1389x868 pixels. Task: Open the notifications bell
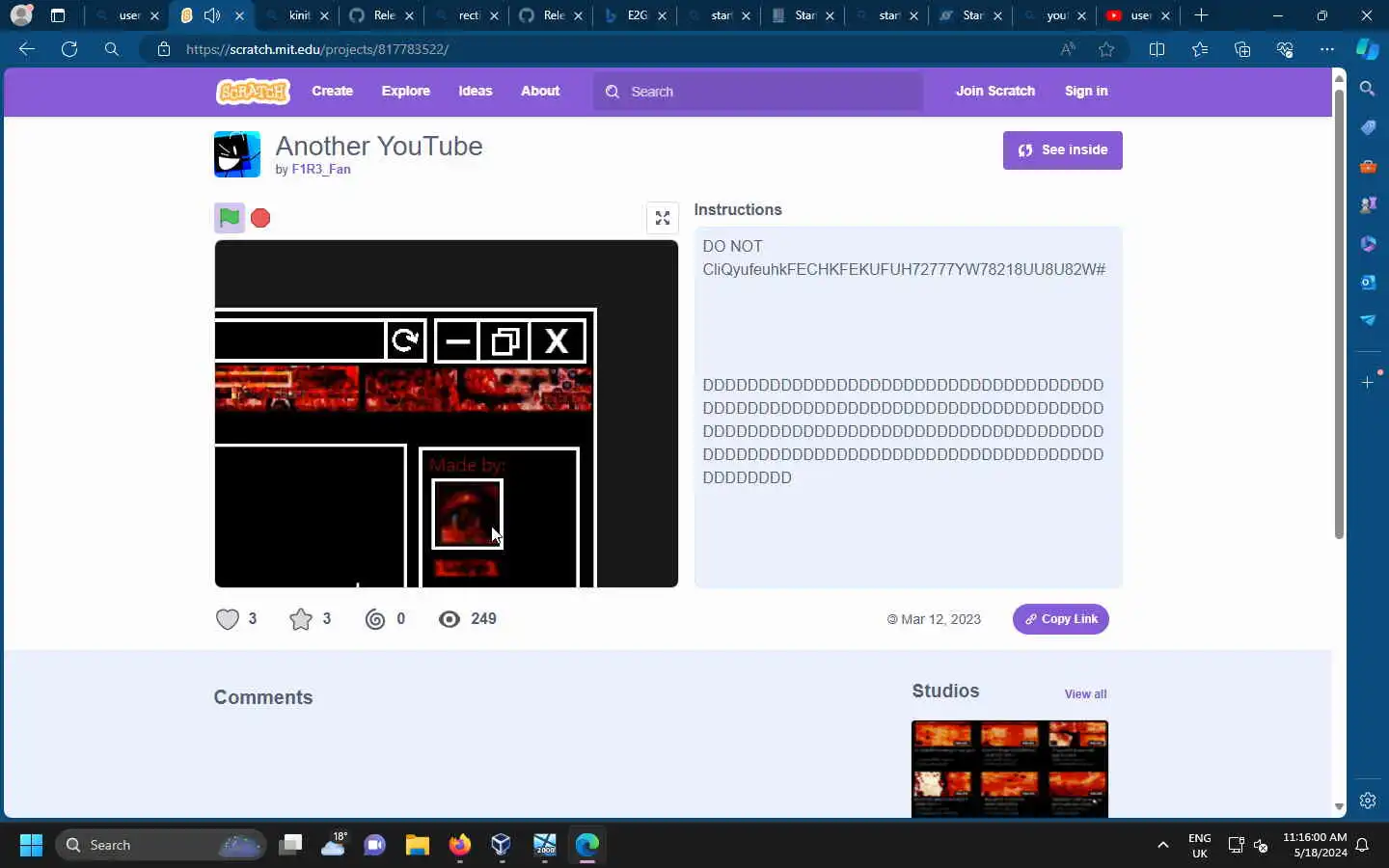pyautogui.click(x=1363, y=845)
